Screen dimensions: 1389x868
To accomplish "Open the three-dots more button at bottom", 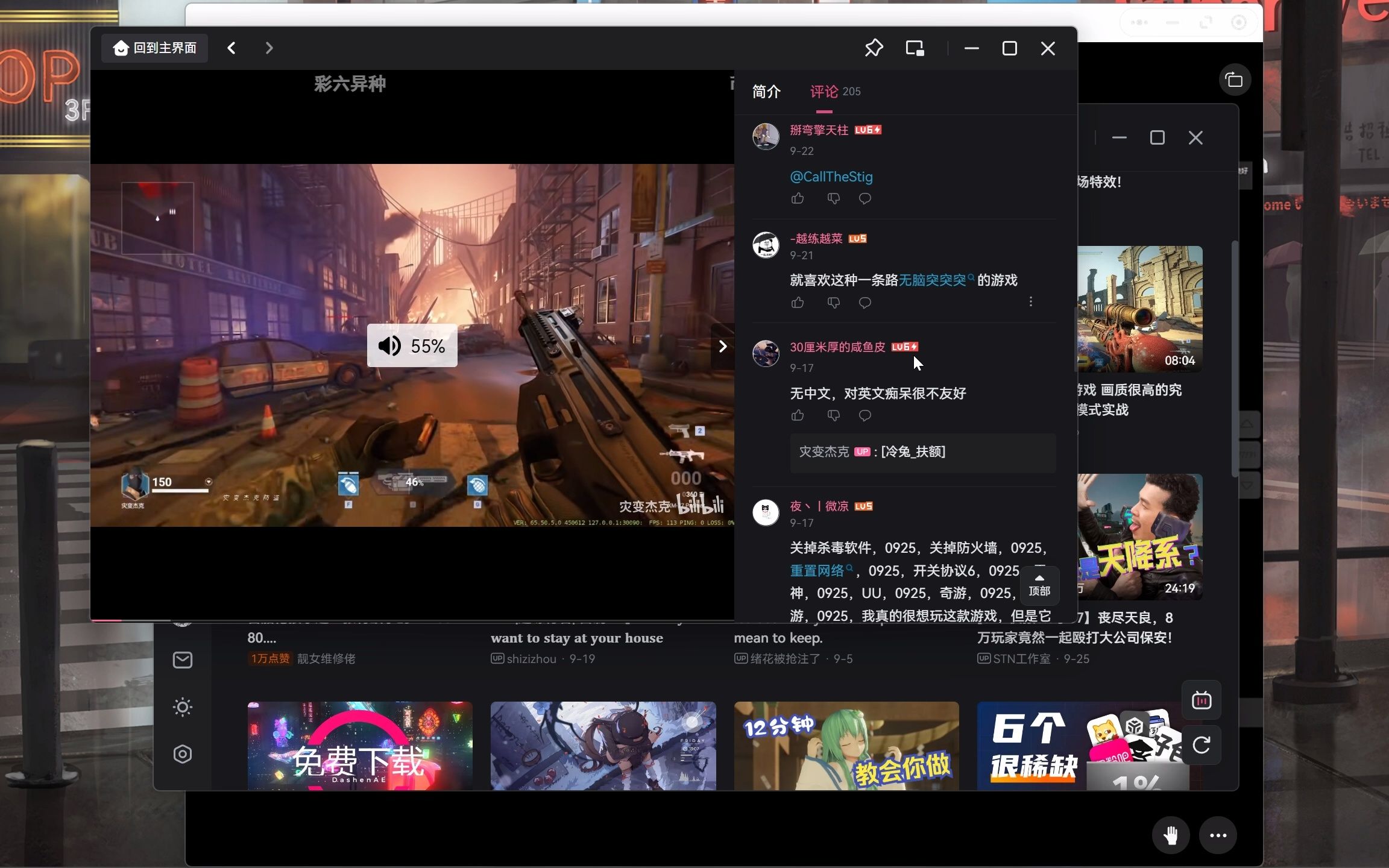I will pos(1218,835).
